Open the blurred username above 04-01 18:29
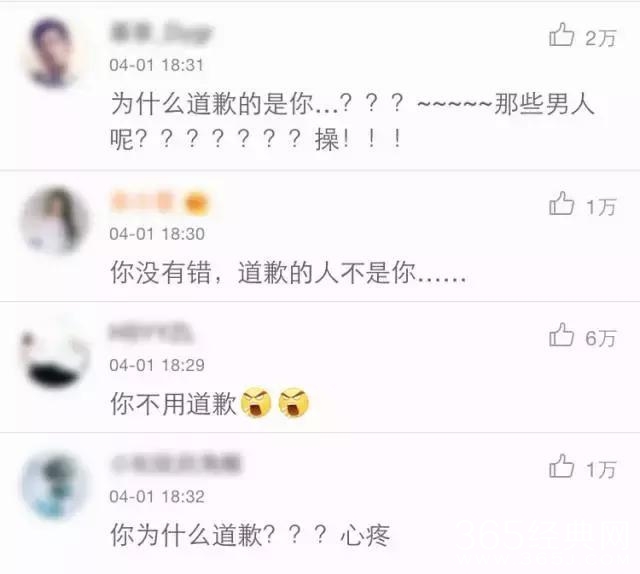 pos(151,333)
